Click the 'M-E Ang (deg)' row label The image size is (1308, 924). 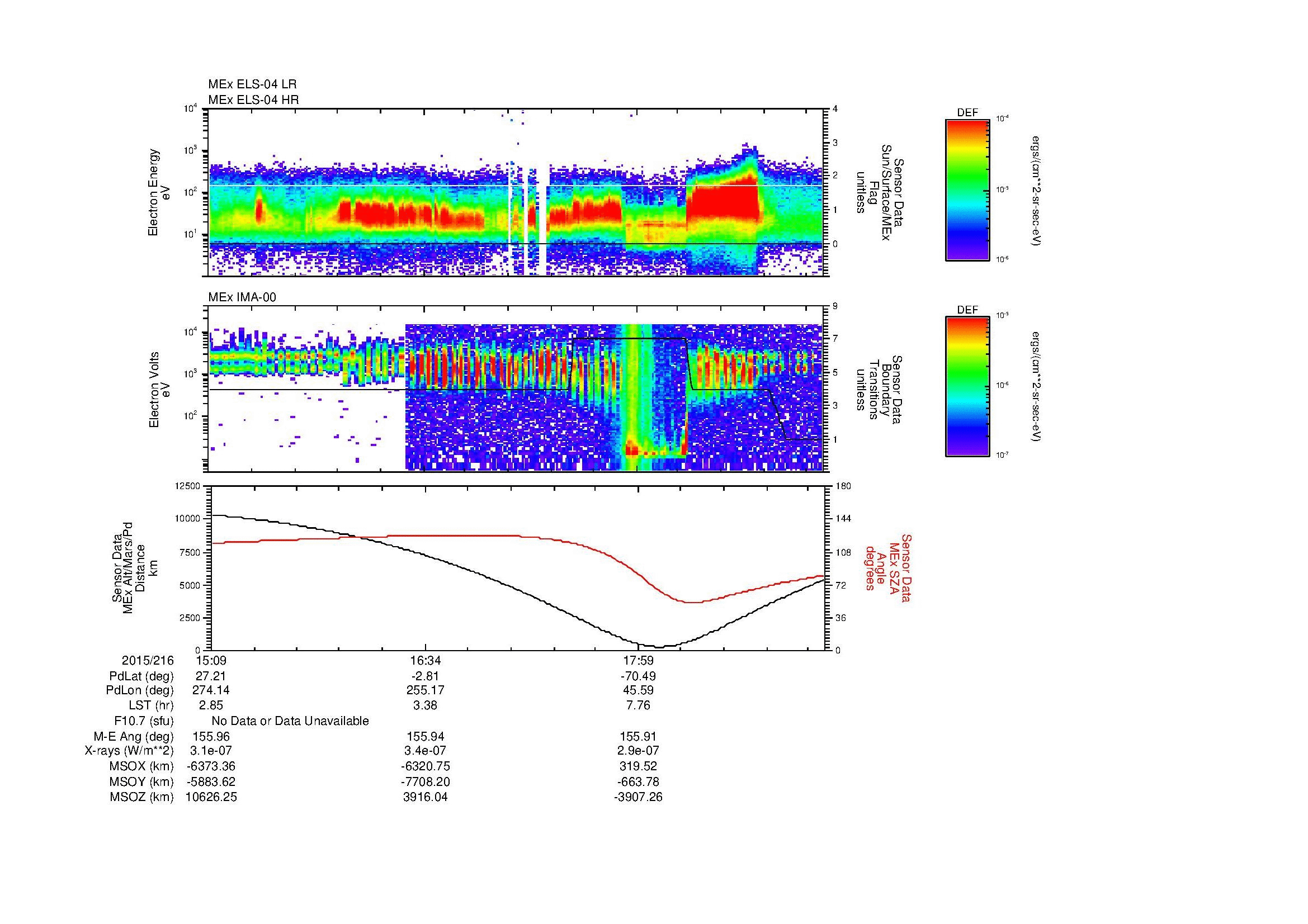coord(133,737)
